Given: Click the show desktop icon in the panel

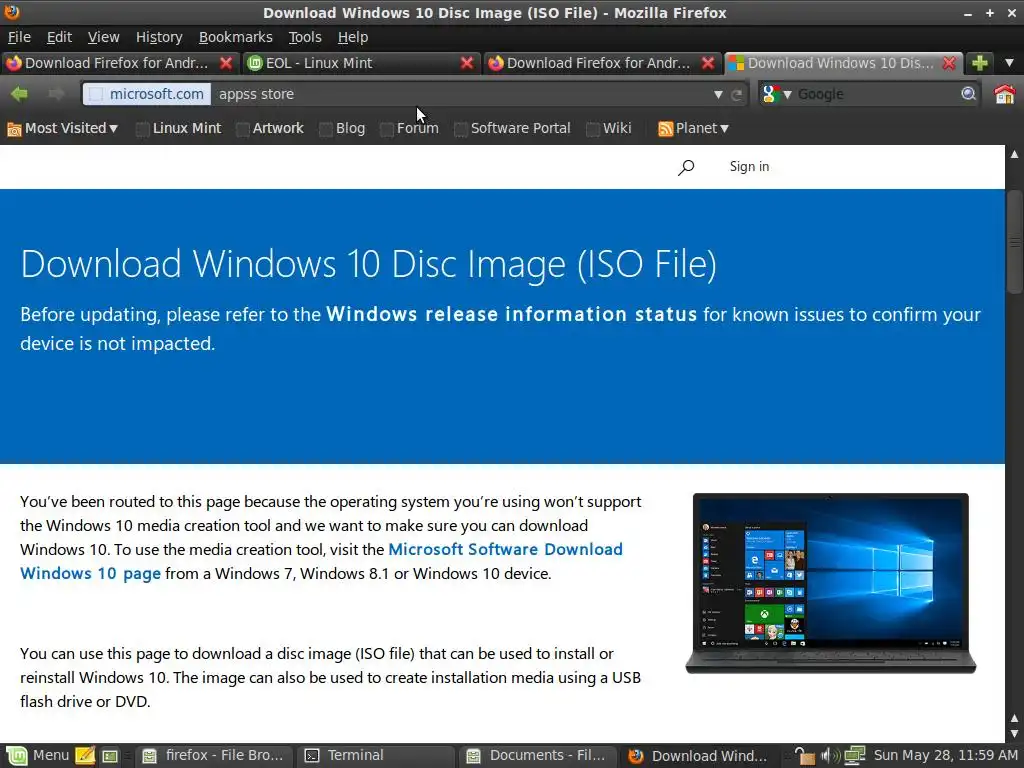Looking at the screenshot, I should (x=110, y=756).
